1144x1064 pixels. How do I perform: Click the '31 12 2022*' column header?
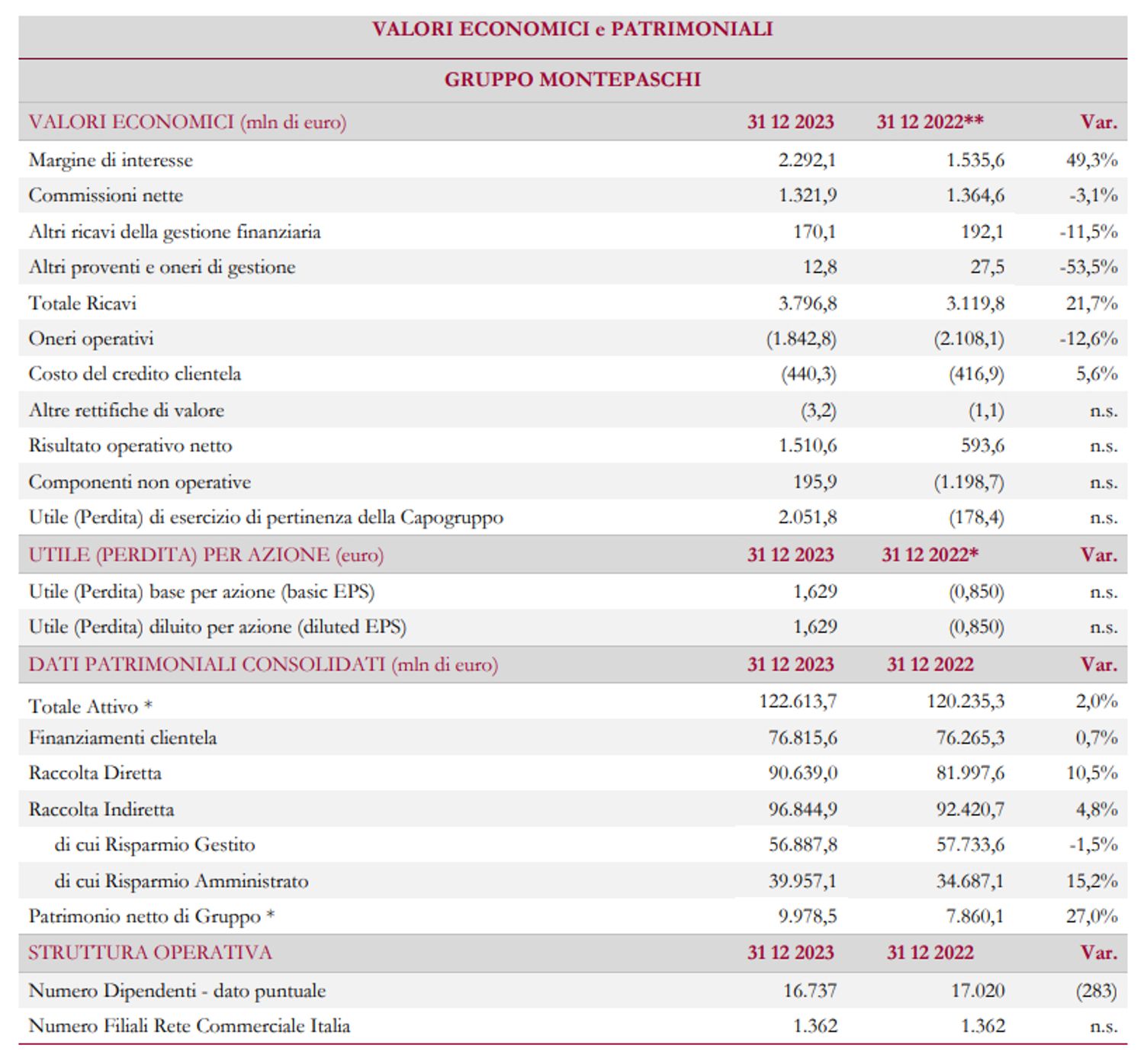(x=930, y=555)
